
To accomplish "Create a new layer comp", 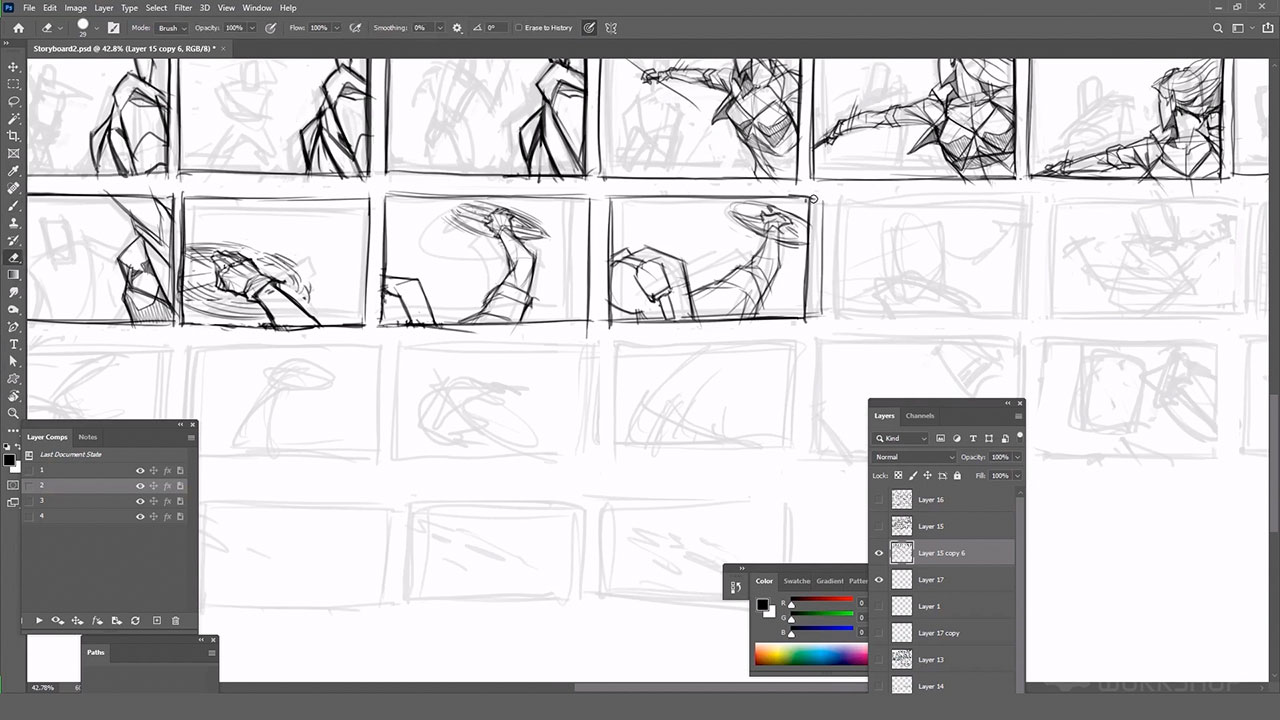I will click(x=156, y=621).
